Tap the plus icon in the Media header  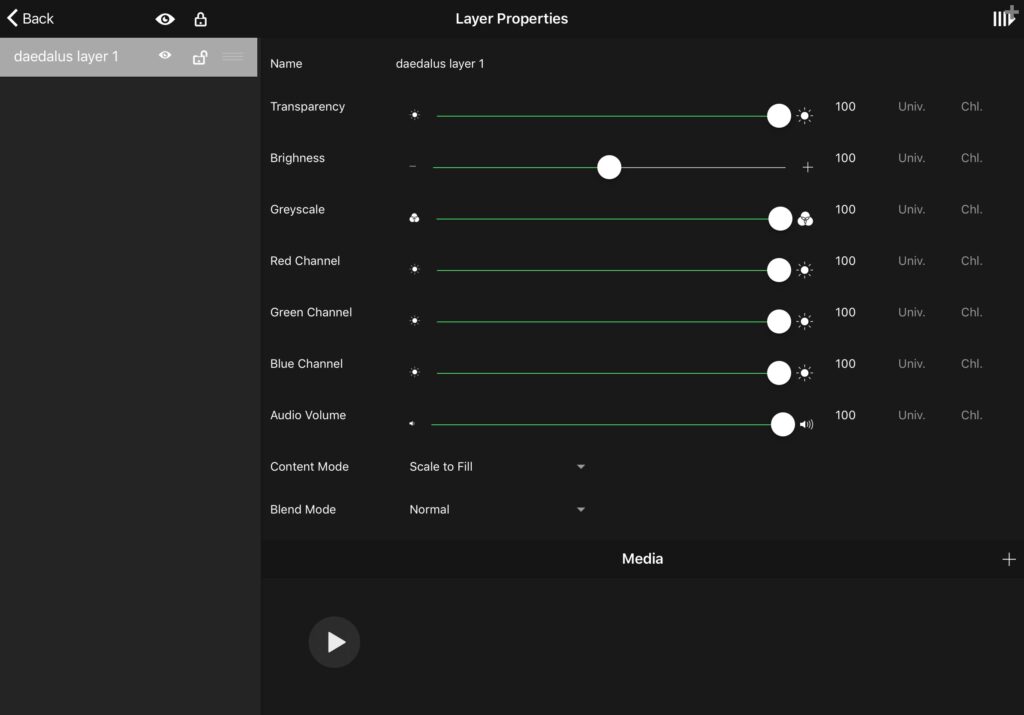(x=1008, y=559)
